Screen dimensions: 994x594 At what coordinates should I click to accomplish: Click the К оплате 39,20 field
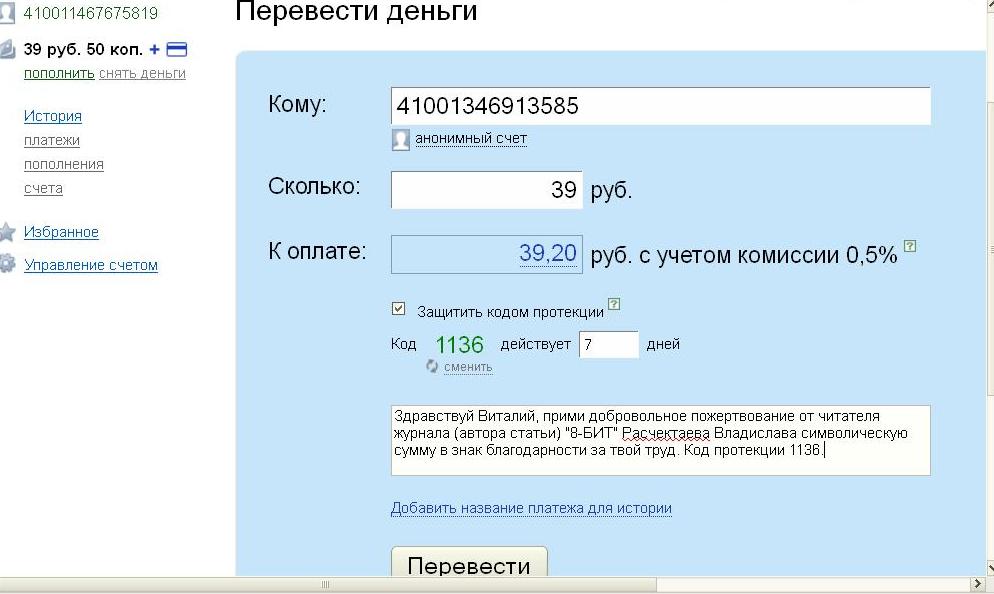(486, 254)
